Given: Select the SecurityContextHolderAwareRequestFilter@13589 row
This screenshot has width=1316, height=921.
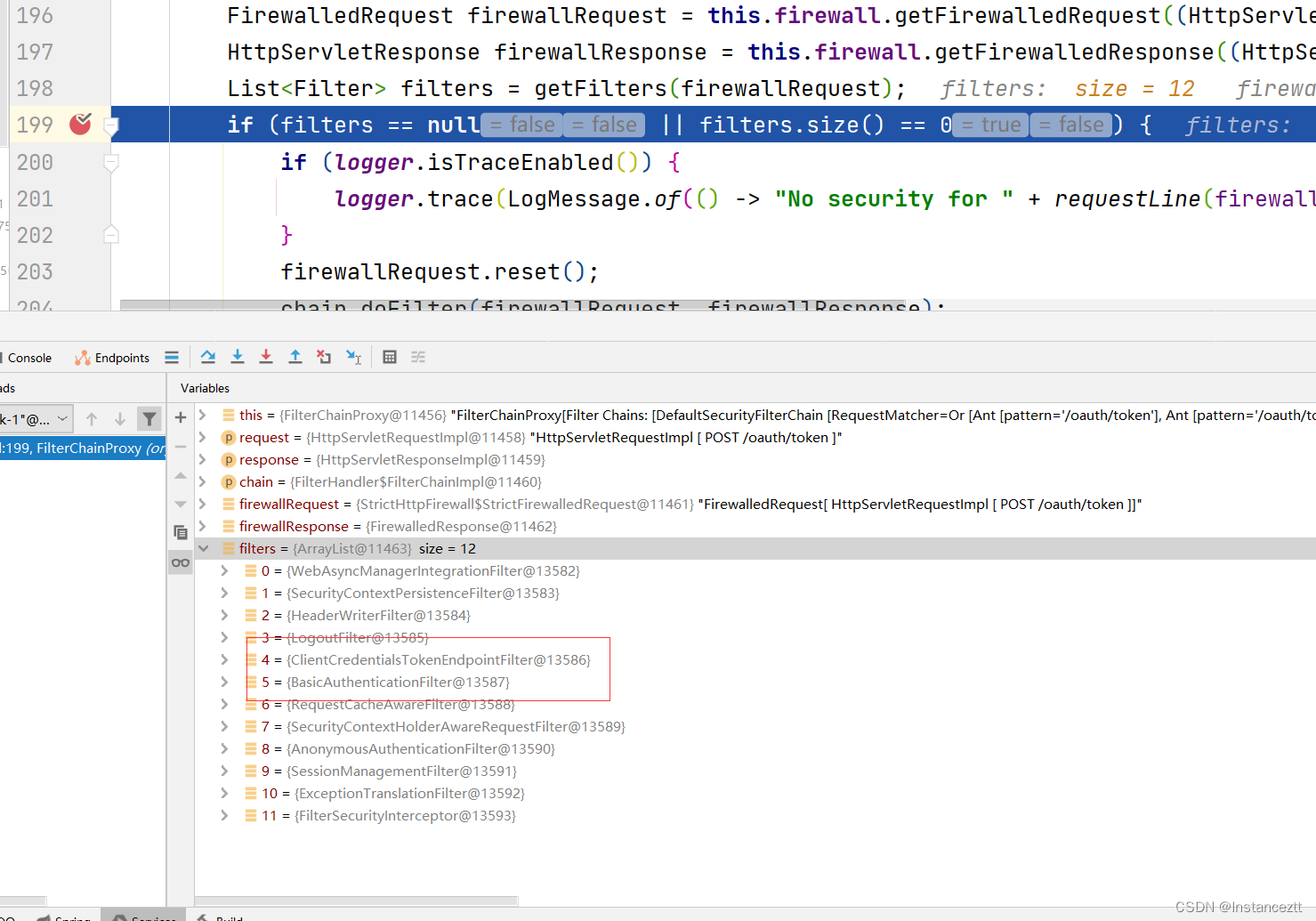Looking at the screenshot, I should [x=755, y=726].
